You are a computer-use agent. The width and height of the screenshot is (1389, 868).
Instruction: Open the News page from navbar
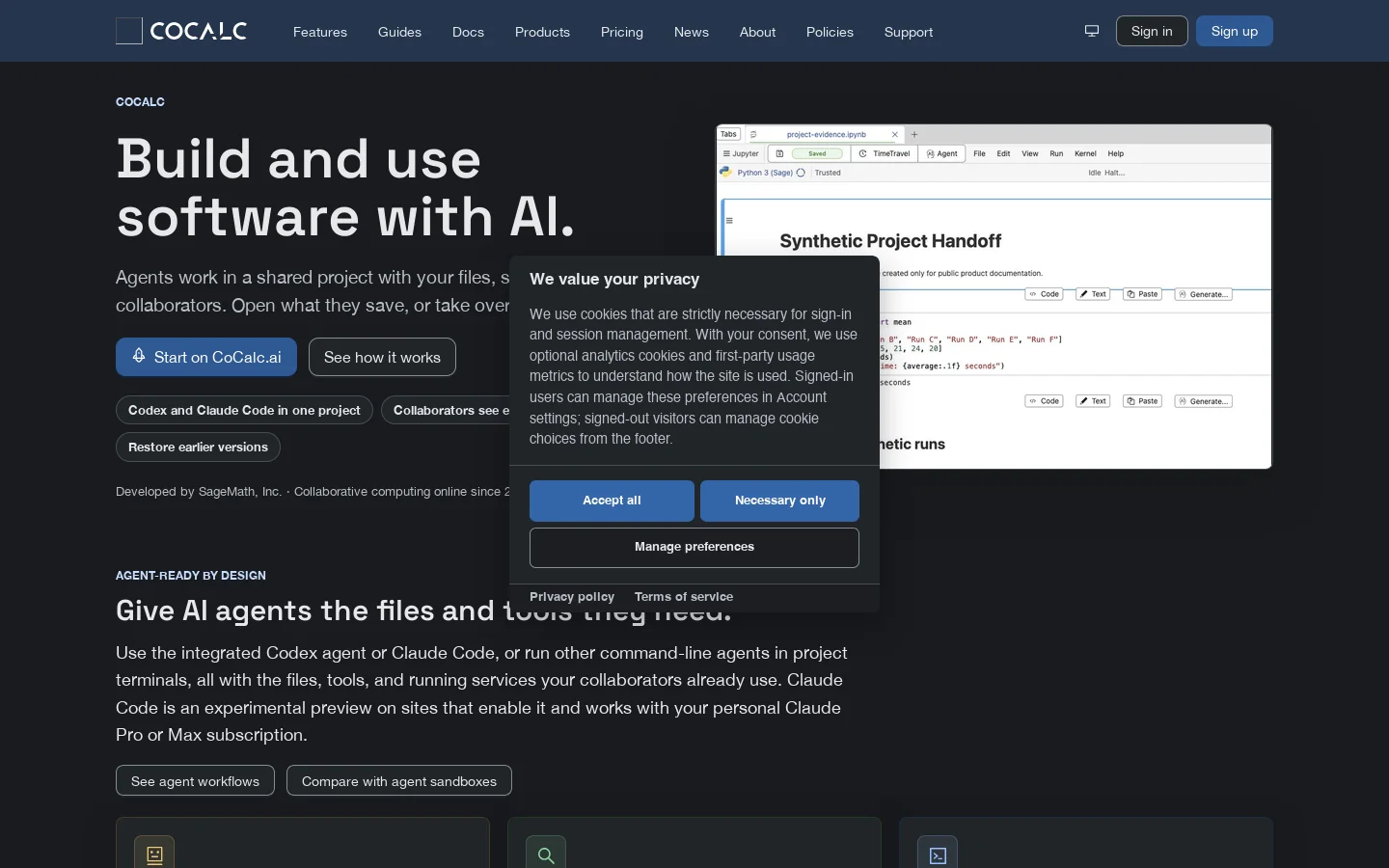click(x=692, y=32)
